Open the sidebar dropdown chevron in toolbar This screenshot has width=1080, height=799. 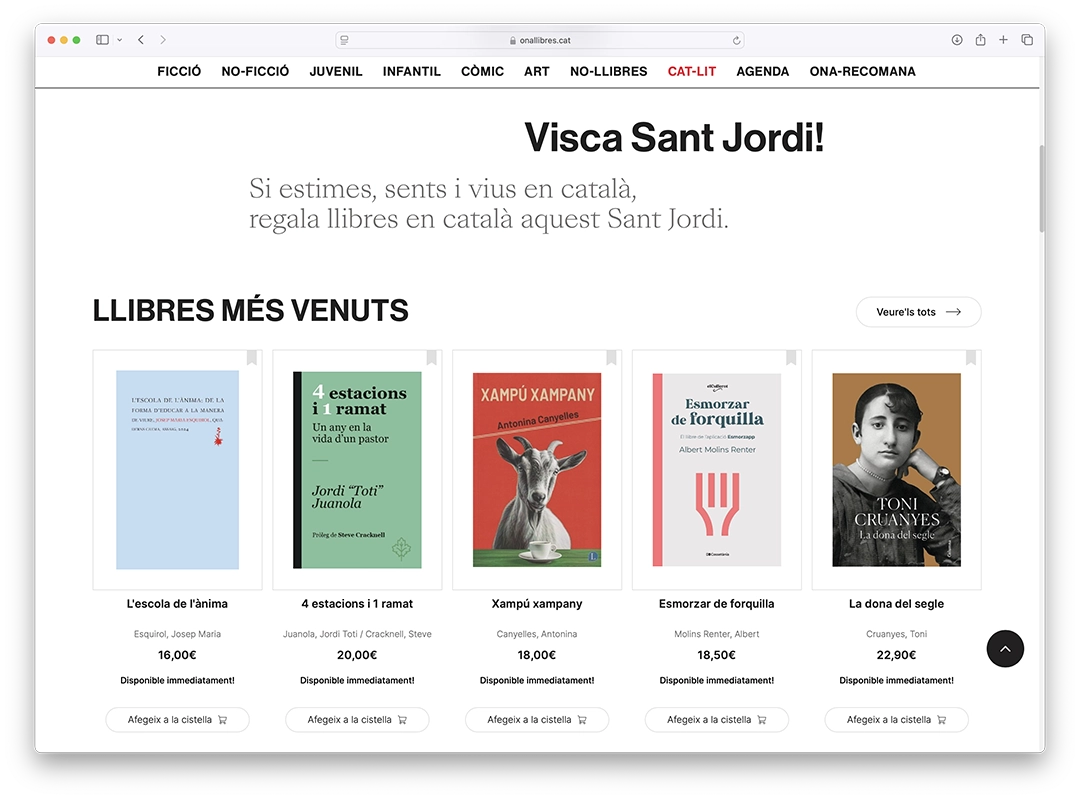click(x=120, y=40)
